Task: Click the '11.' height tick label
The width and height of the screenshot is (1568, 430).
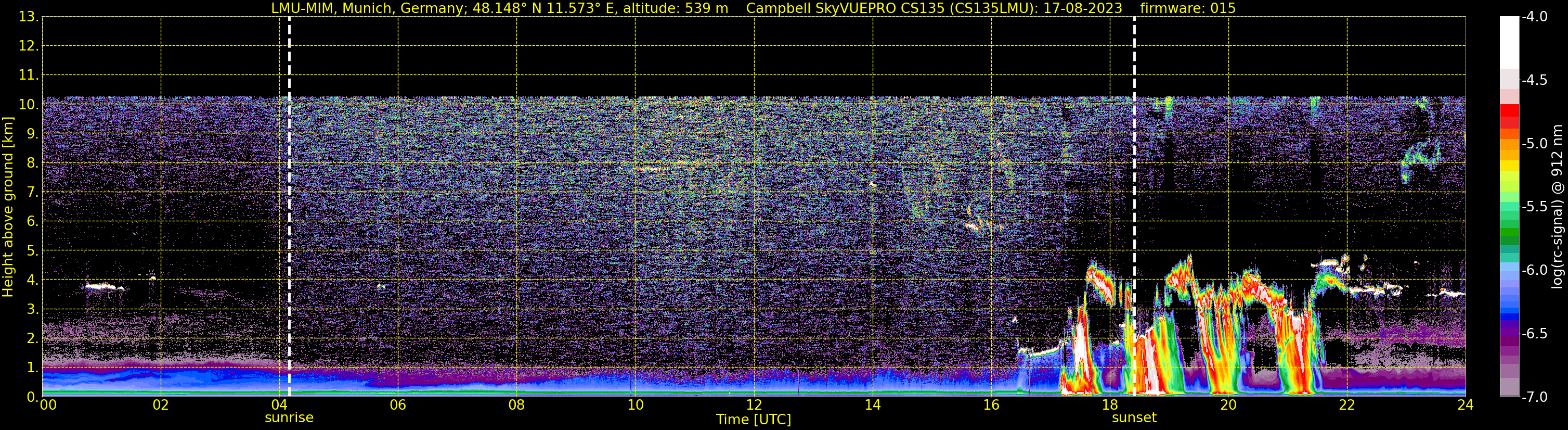Action: [x=29, y=75]
